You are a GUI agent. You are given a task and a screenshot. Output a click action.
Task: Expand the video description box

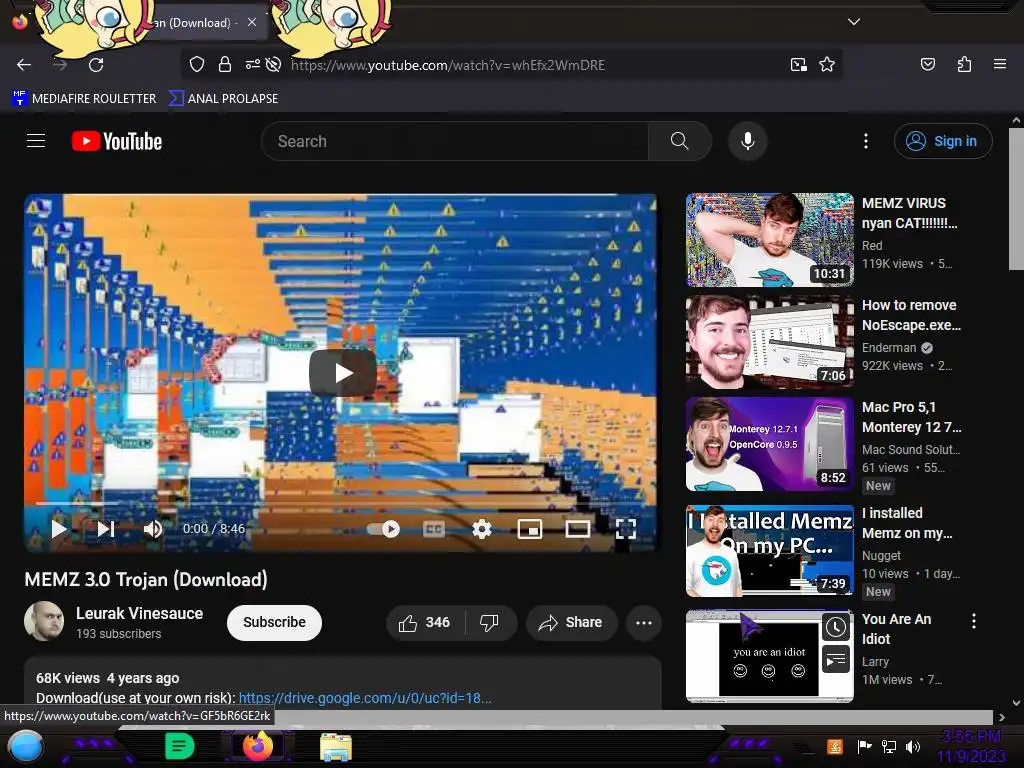(x=343, y=683)
